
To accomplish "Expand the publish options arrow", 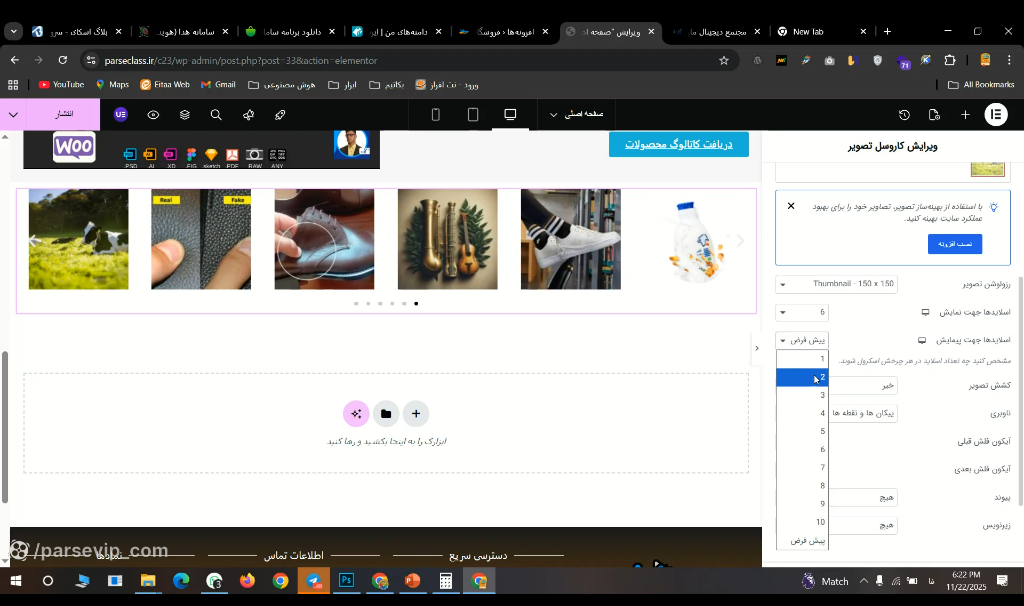I will pyautogui.click(x=13, y=114).
